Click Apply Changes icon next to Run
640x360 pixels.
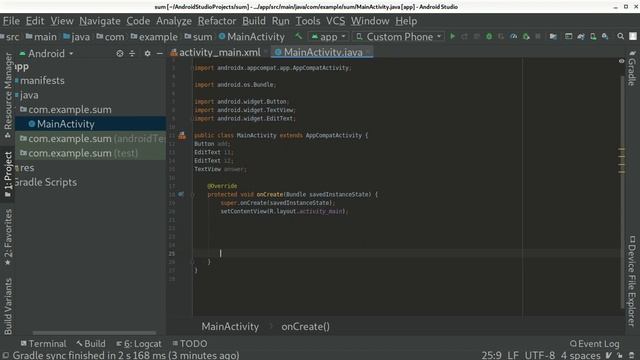pos(464,36)
